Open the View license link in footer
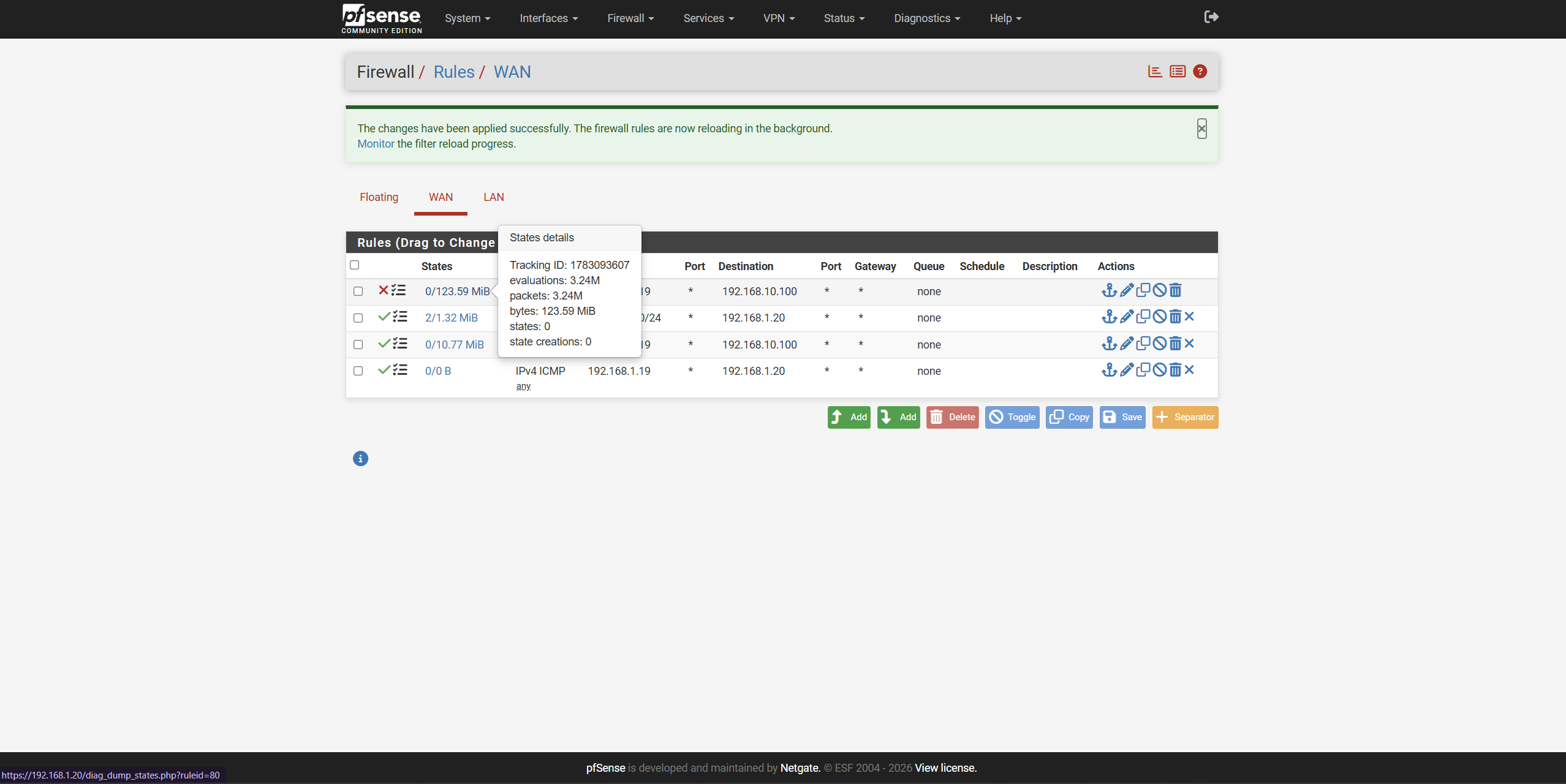 (945, 768)
